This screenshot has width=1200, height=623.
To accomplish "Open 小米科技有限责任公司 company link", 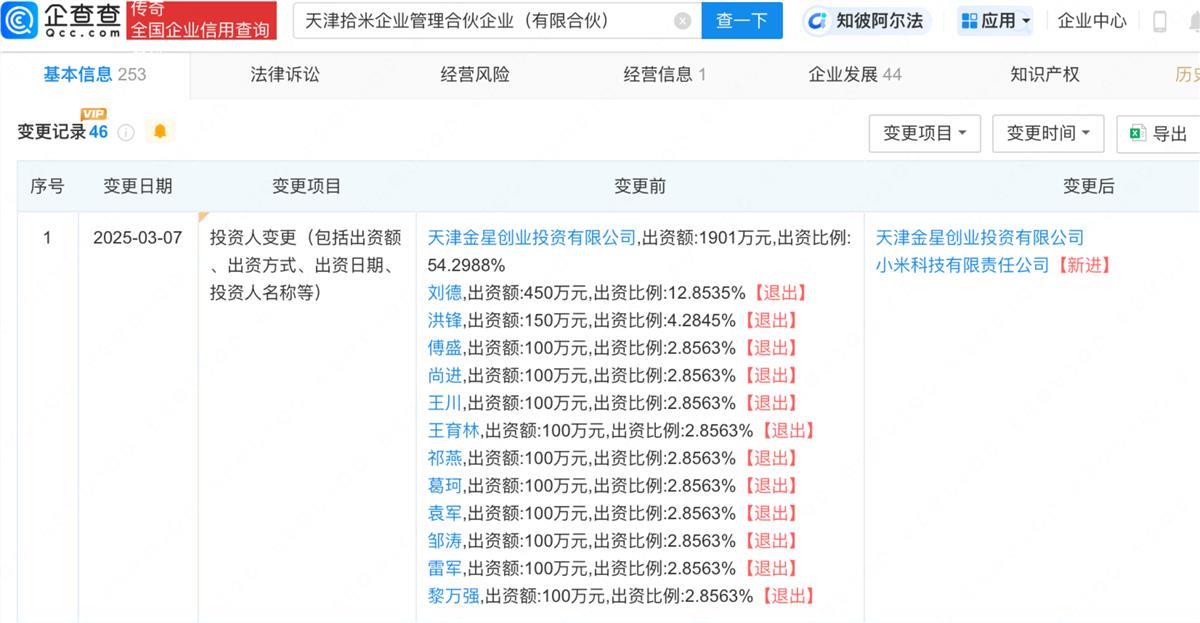I will (x=966, y=264).
